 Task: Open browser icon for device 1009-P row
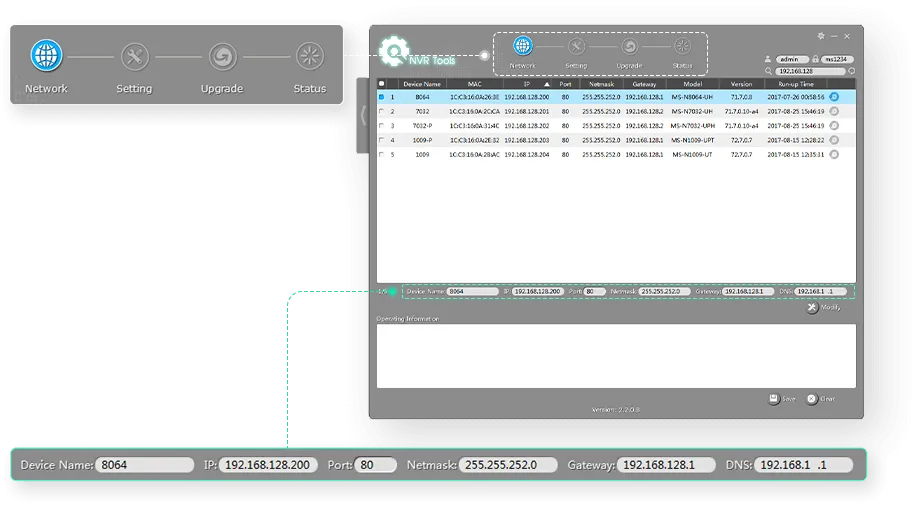[835, 140]
